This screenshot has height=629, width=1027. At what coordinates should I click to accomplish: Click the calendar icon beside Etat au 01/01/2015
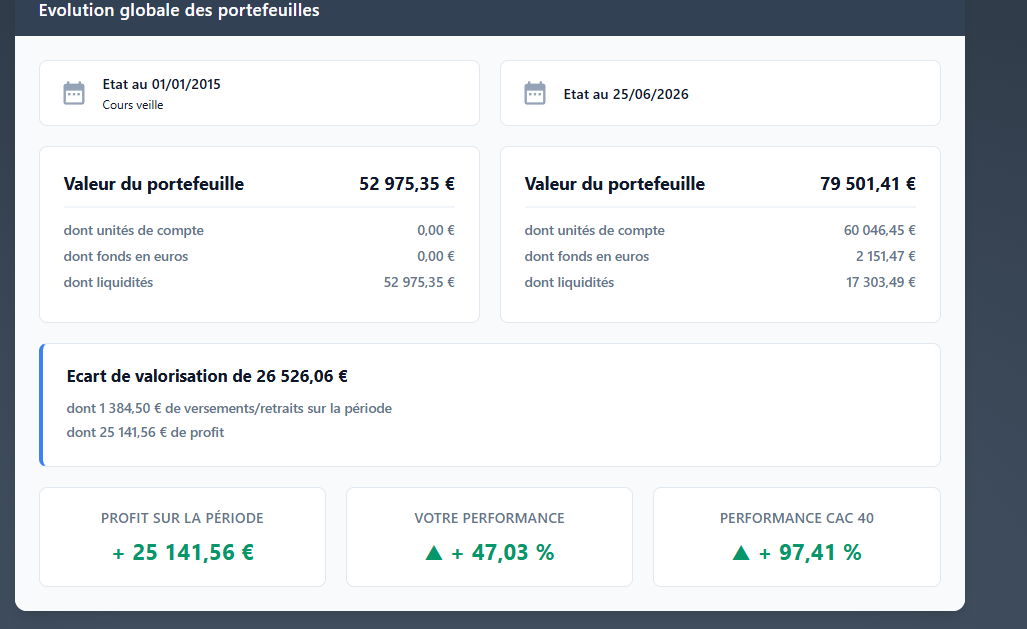[x=74, y=93]
